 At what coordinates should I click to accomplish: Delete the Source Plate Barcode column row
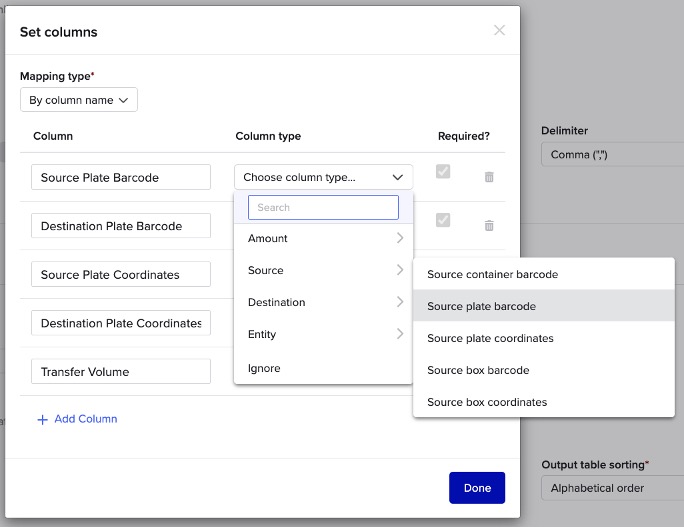click(x=489, y=177)
